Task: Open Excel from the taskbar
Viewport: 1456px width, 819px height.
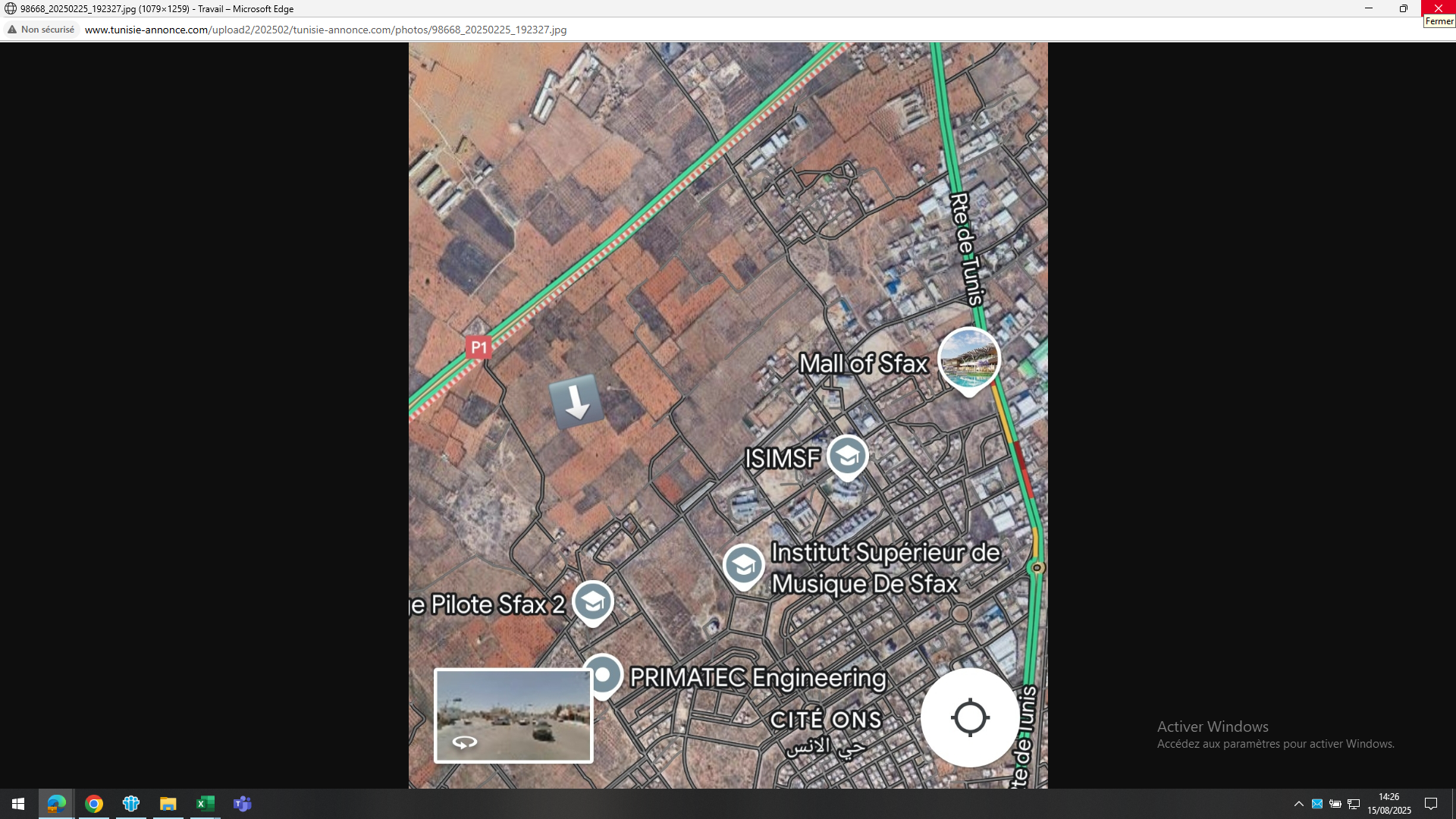Action: [206, 804]
